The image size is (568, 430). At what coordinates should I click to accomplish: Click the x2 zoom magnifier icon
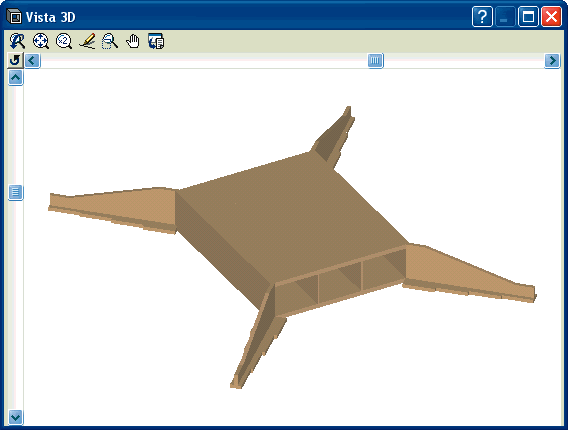click(64, 41)
